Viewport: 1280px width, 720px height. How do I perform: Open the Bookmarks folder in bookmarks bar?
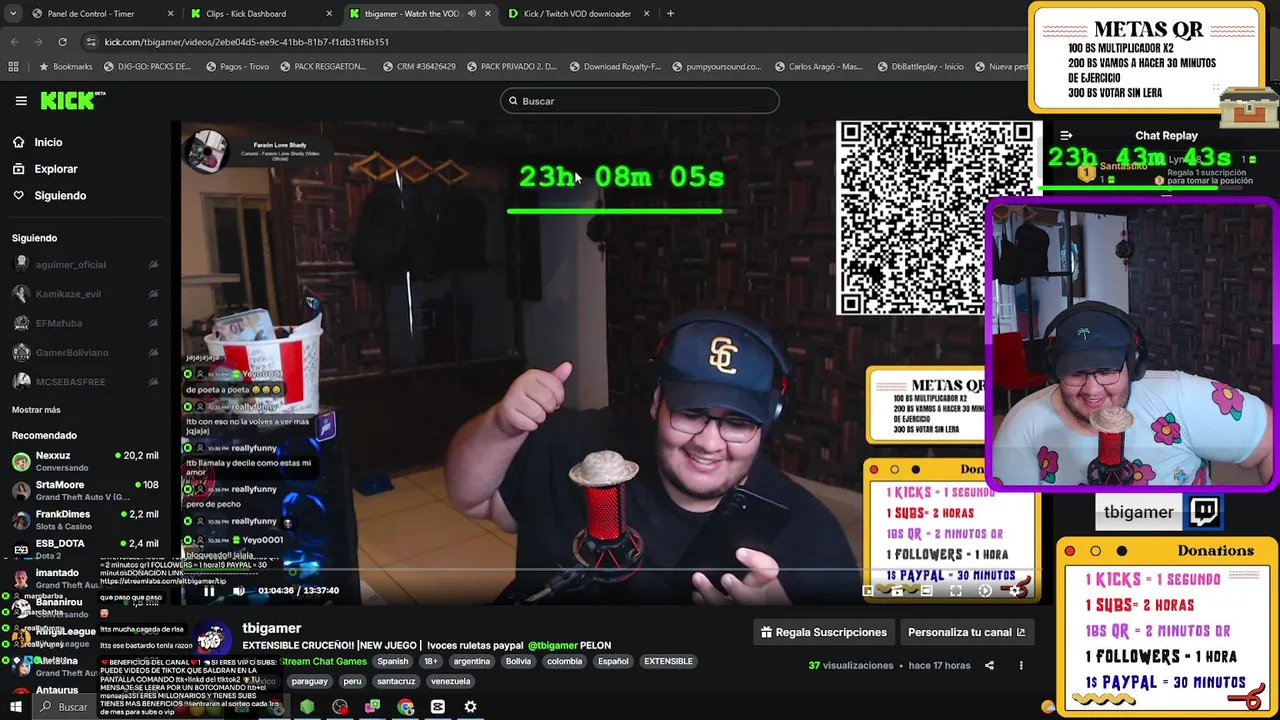tap(65, 67)
